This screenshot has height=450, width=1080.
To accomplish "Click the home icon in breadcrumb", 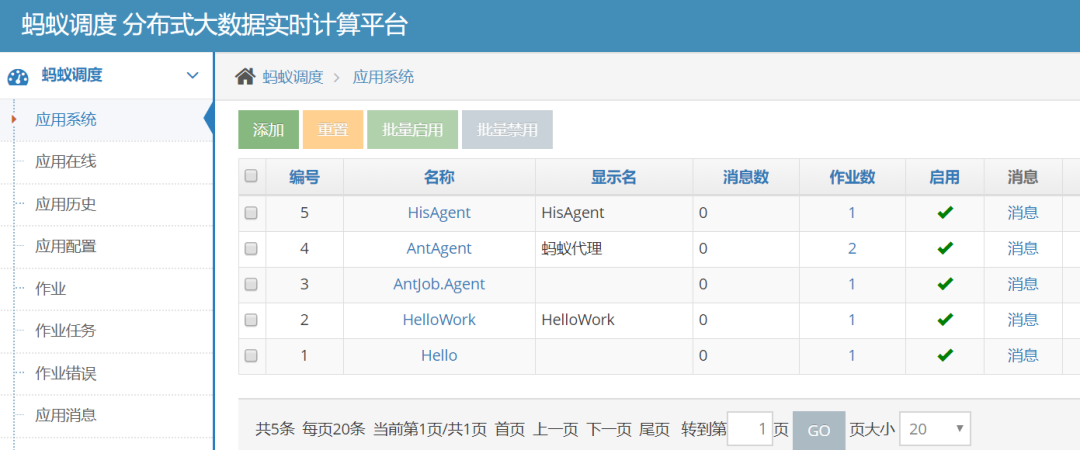I will 245,76.
